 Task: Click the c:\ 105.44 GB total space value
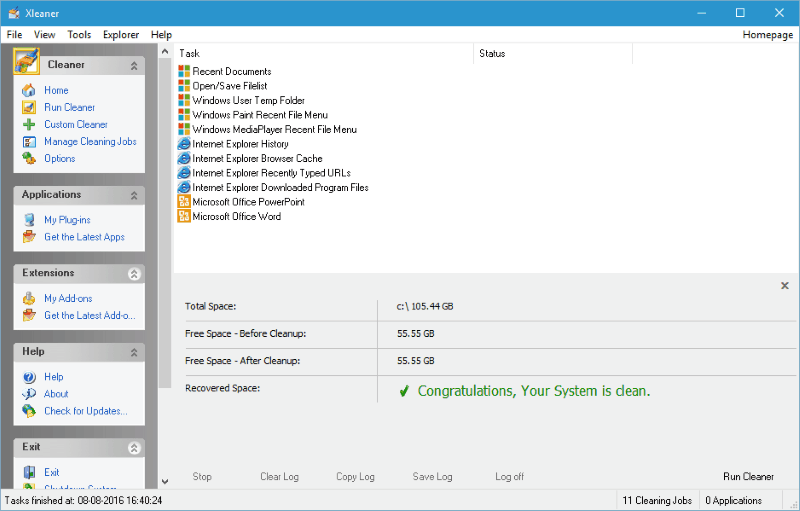[x=425, y=306]
